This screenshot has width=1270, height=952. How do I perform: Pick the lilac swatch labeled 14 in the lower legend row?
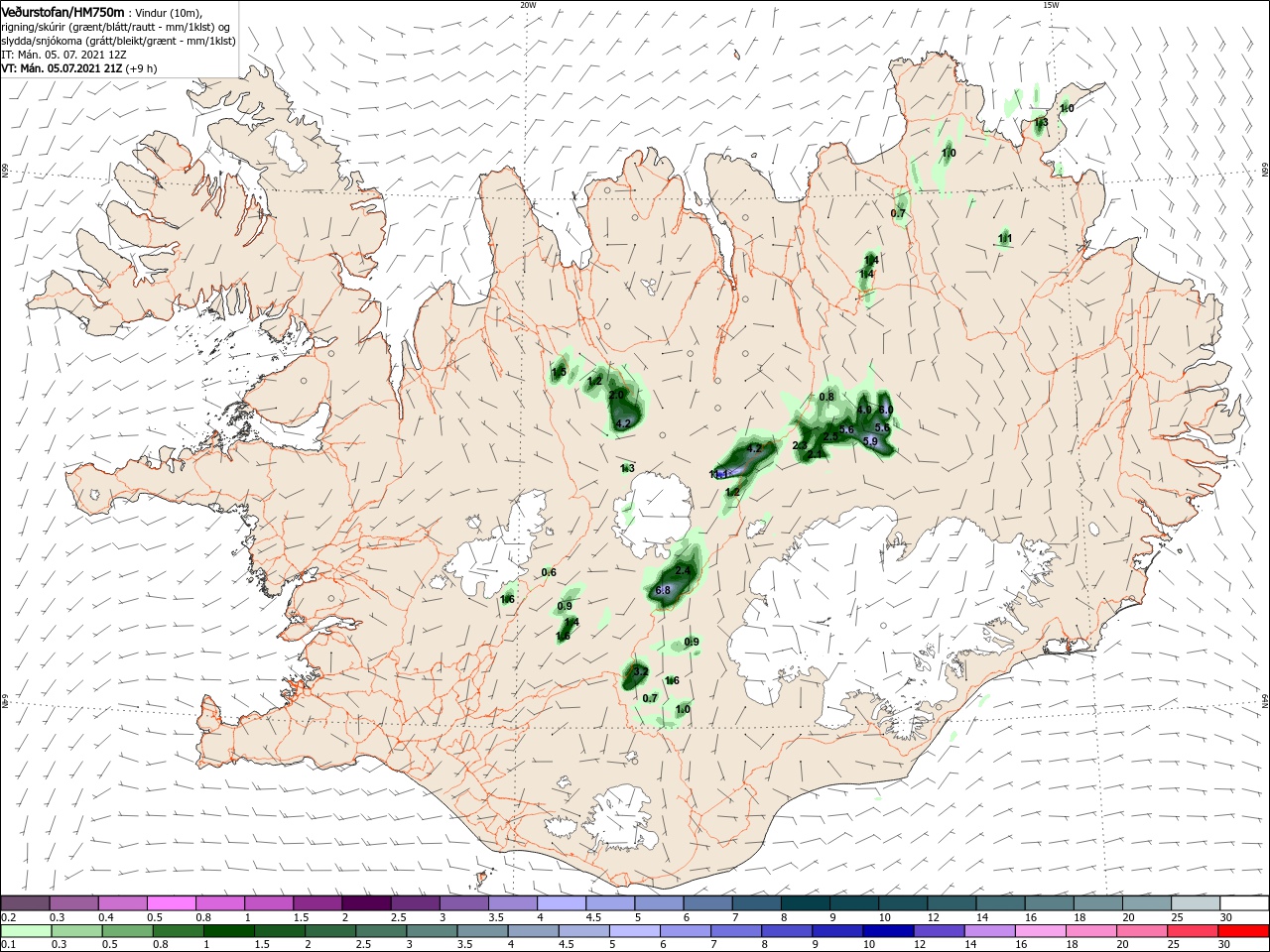(x=990, y=932)
